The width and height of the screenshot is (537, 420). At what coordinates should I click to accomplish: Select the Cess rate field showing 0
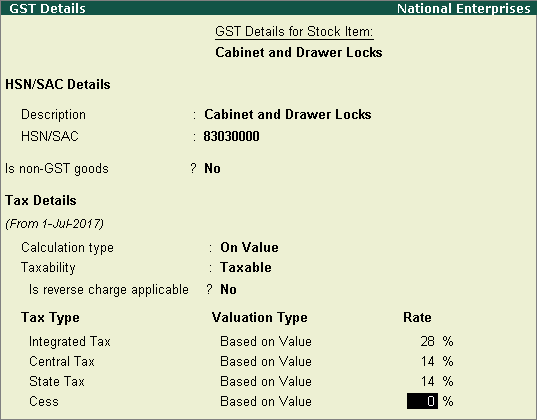click(x=422, y=401)
